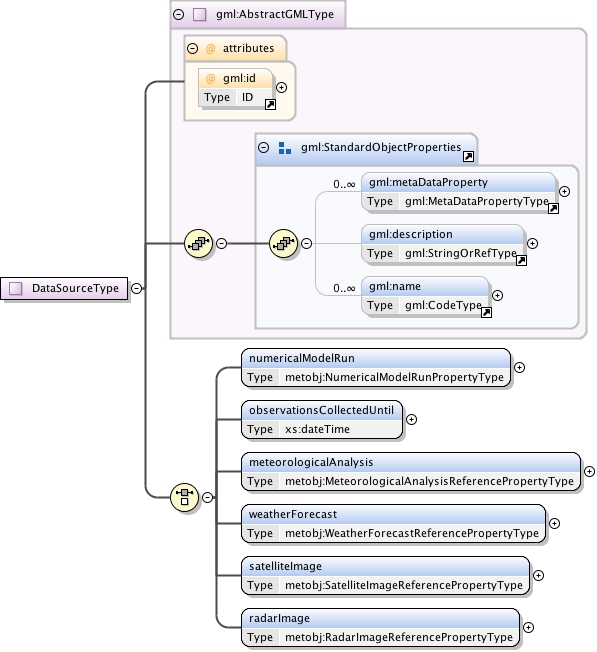
Task: Follow gml:CodeType reference arrow
Action: coord(486,312)
